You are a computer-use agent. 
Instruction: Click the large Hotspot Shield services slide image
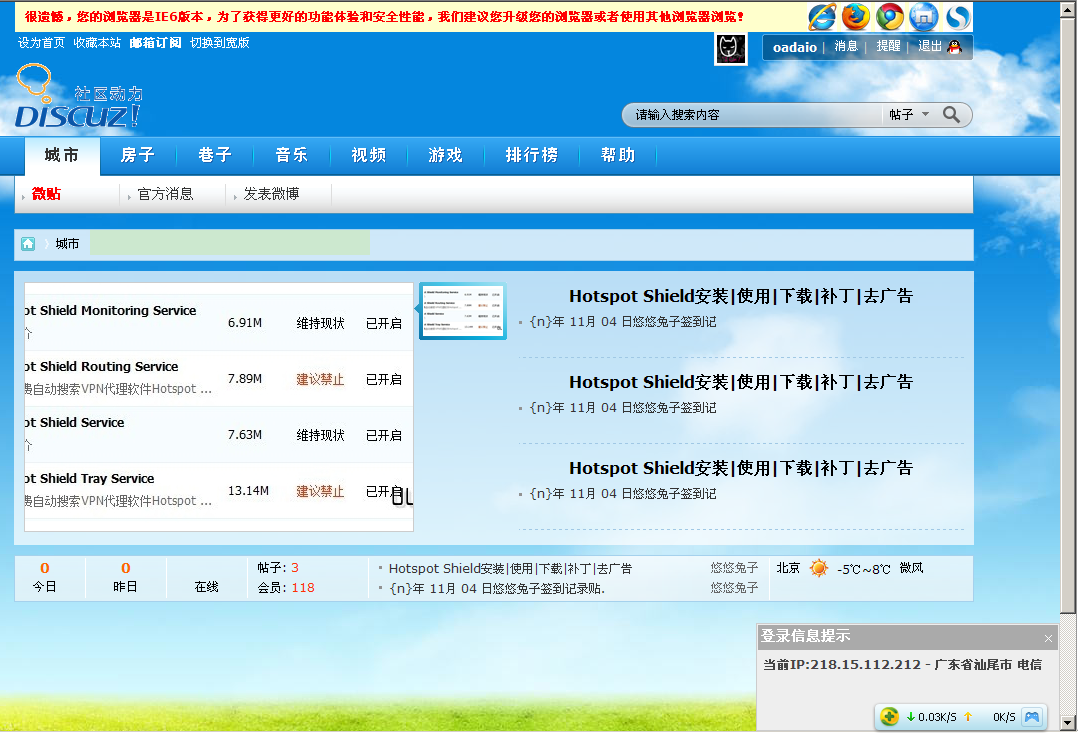click(x=219, y=406)
